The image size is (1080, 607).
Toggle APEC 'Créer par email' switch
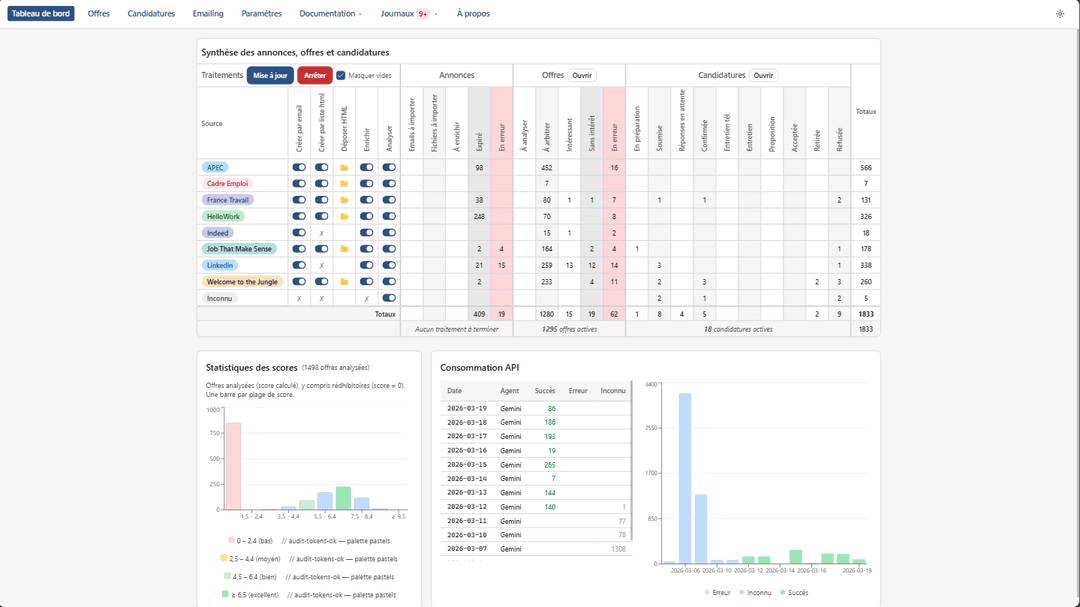point(299,168)
